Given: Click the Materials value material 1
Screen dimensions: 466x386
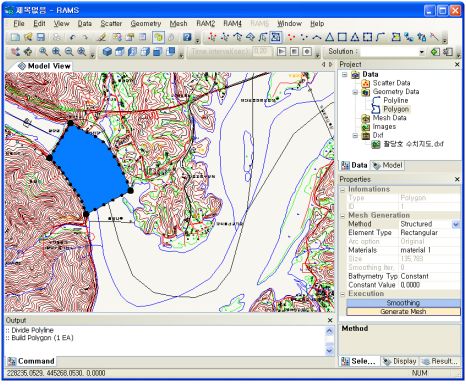Looking at the screenshot, I should (430, 250).
